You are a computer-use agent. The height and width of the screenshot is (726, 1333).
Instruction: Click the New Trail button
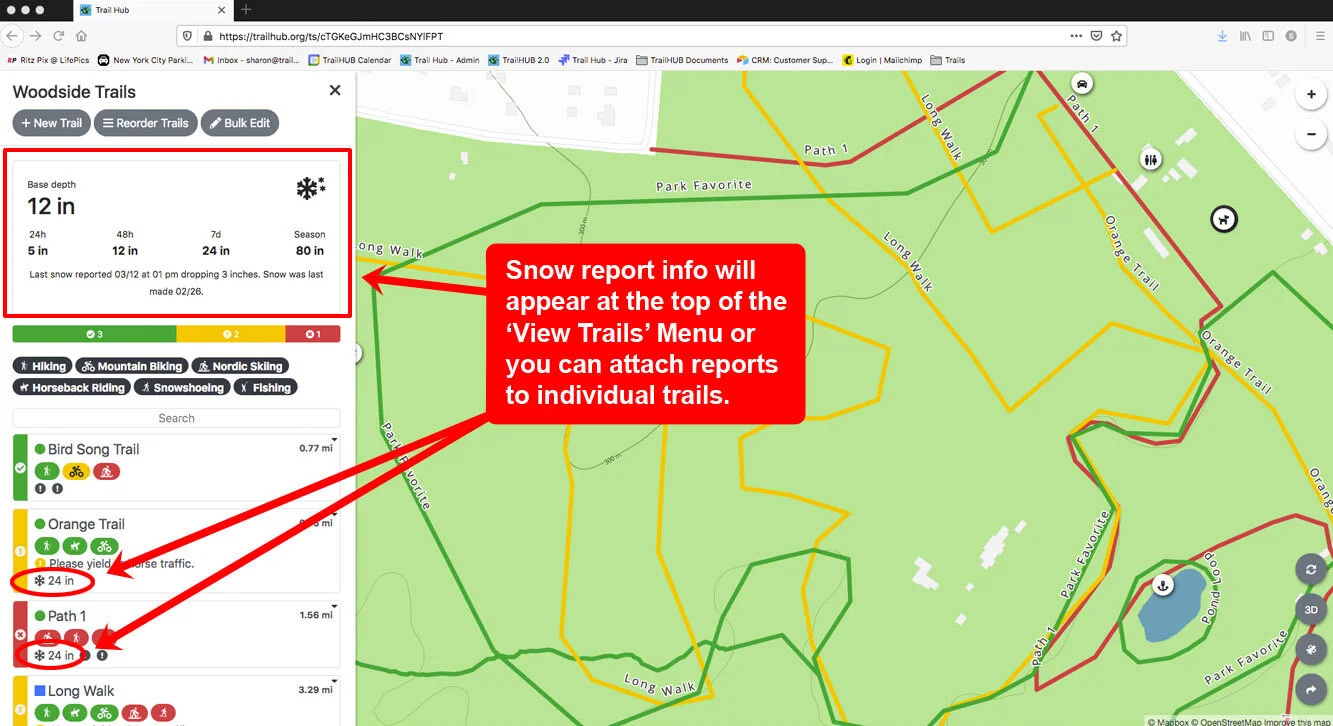pyautogui.click(x=51, y=123)
